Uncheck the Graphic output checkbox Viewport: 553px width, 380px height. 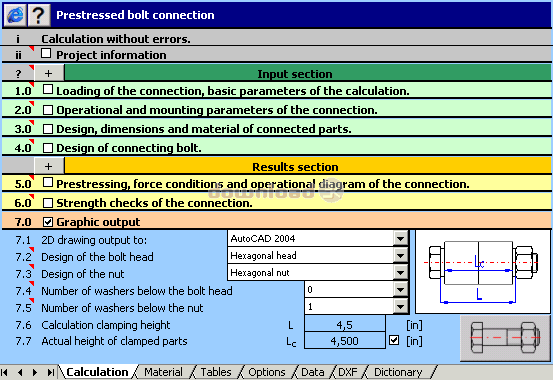(48, 222)
